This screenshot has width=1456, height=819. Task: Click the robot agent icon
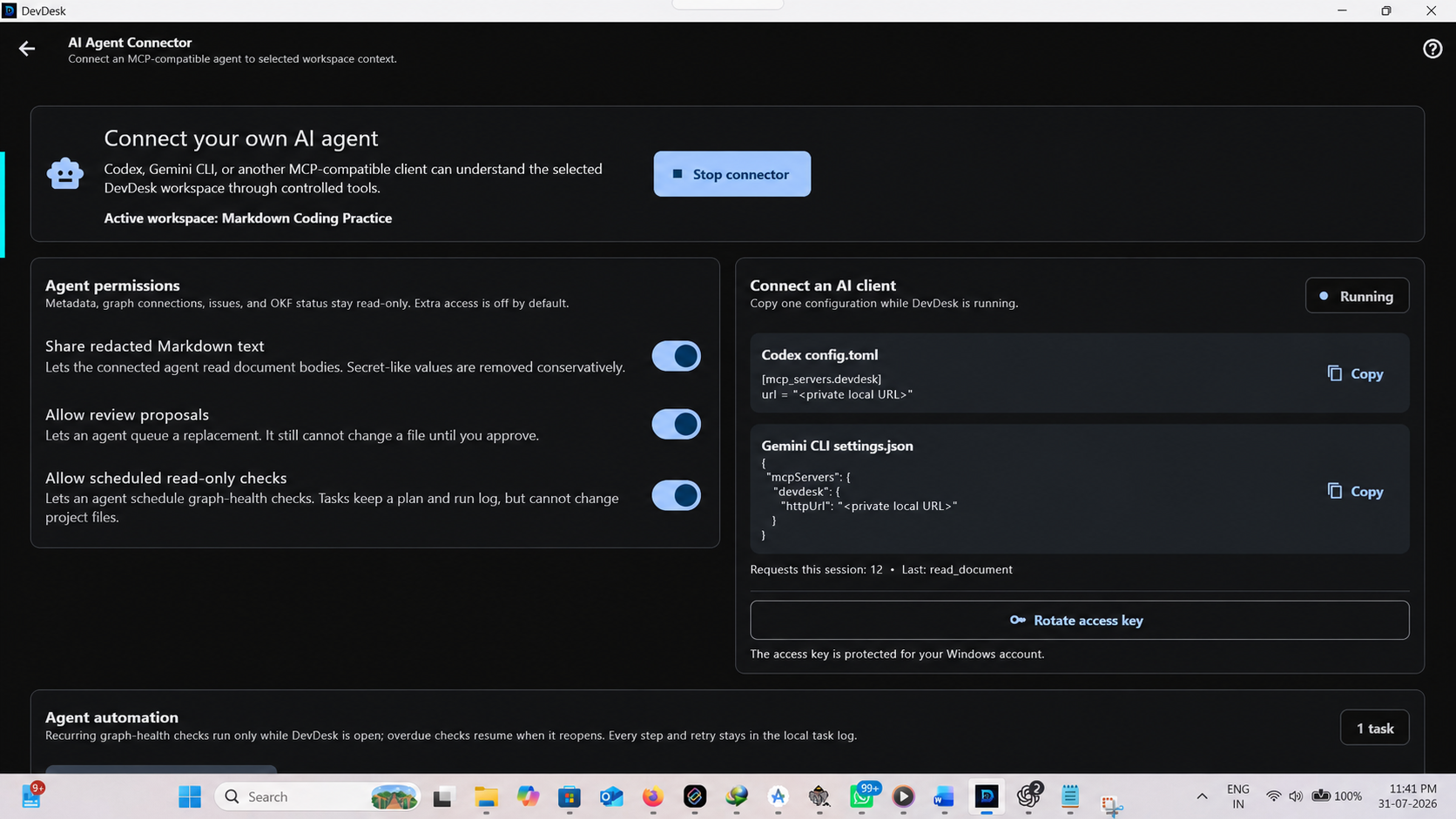pos(65,174)
